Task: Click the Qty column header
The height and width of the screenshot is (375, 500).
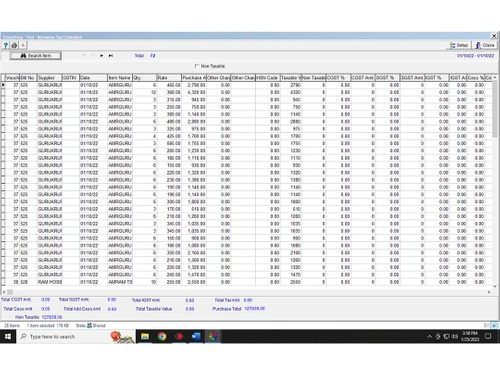Action: coord(144,78)
